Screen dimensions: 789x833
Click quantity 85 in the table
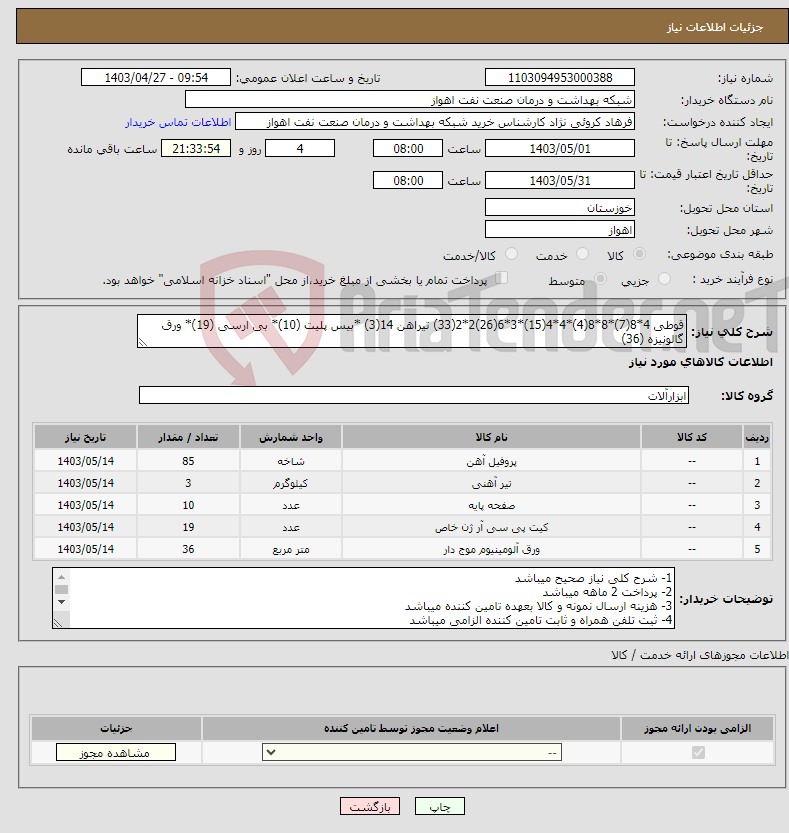[x=188, y=461]
